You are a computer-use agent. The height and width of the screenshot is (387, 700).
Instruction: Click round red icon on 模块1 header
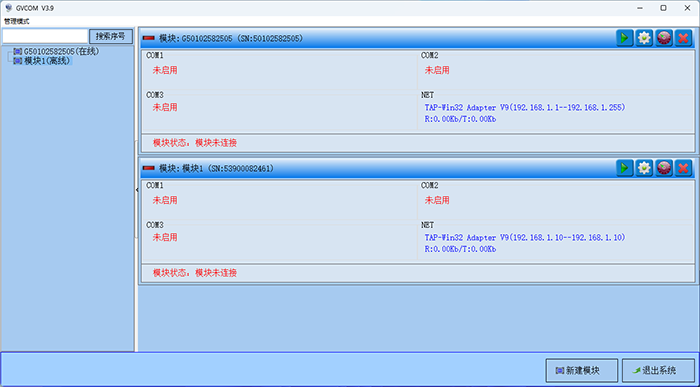pyautogui.click(x=664, y=168)
